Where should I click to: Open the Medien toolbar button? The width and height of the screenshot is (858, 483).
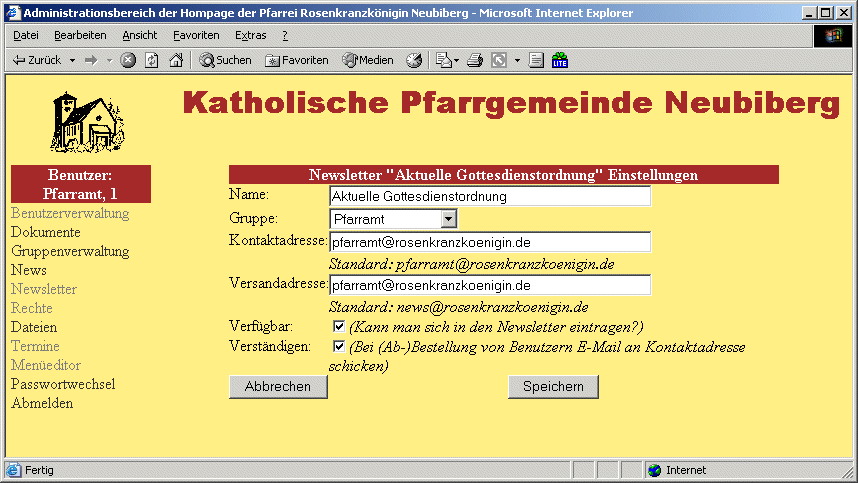pyautogui.click(x=368, y=60)
